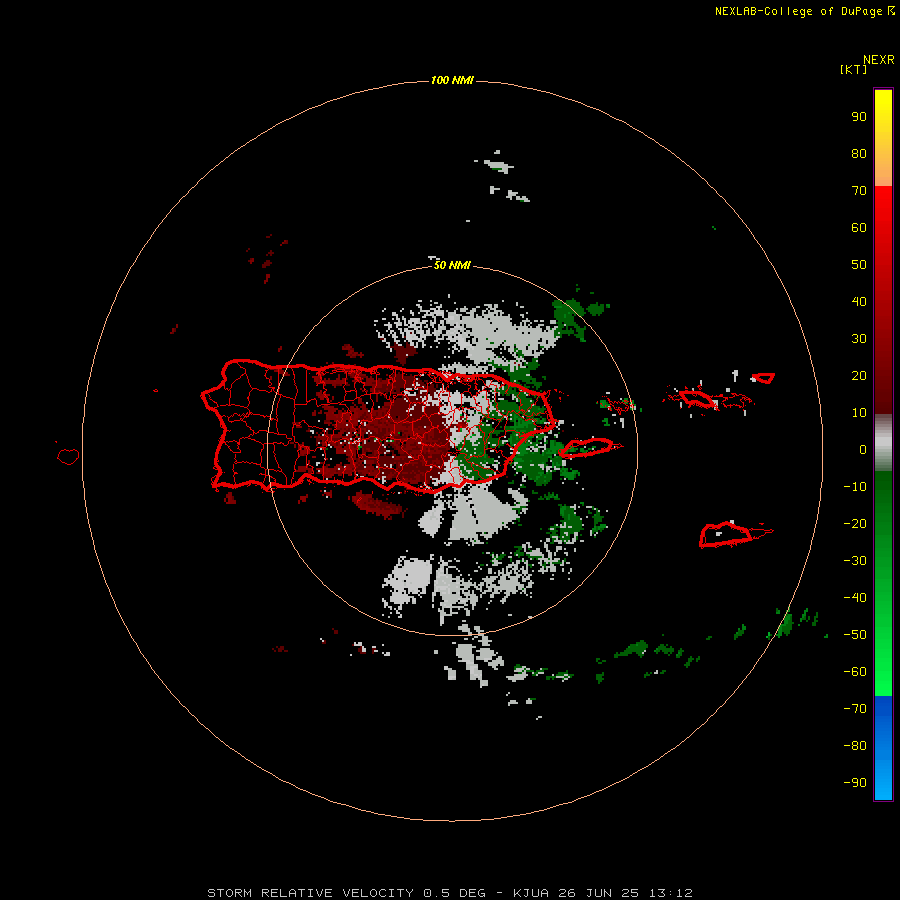900x900 pixels.
Task: Click the 'NEXR' label above the color scale
Action: [879, 60]
